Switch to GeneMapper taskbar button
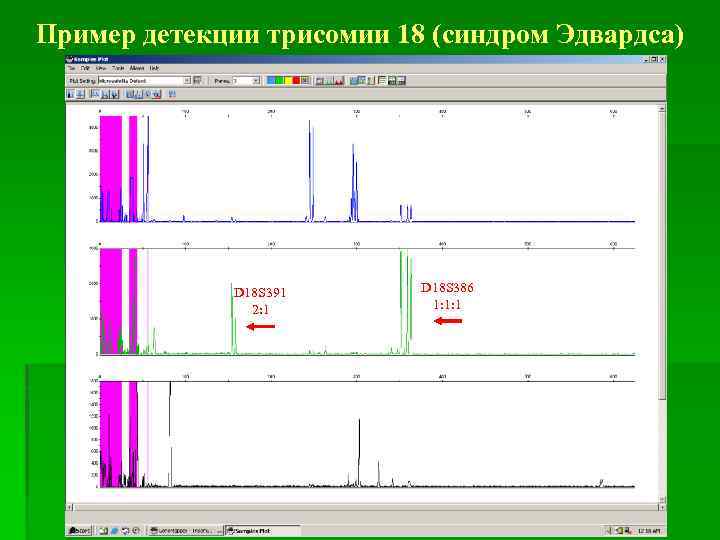720x540 pixels. [185, 531]
